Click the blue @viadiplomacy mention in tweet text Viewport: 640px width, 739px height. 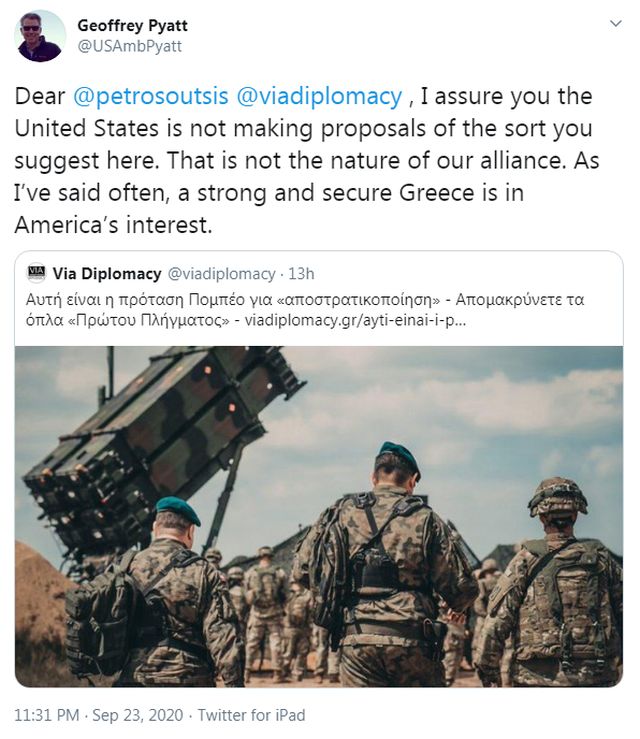coord(318,97)
